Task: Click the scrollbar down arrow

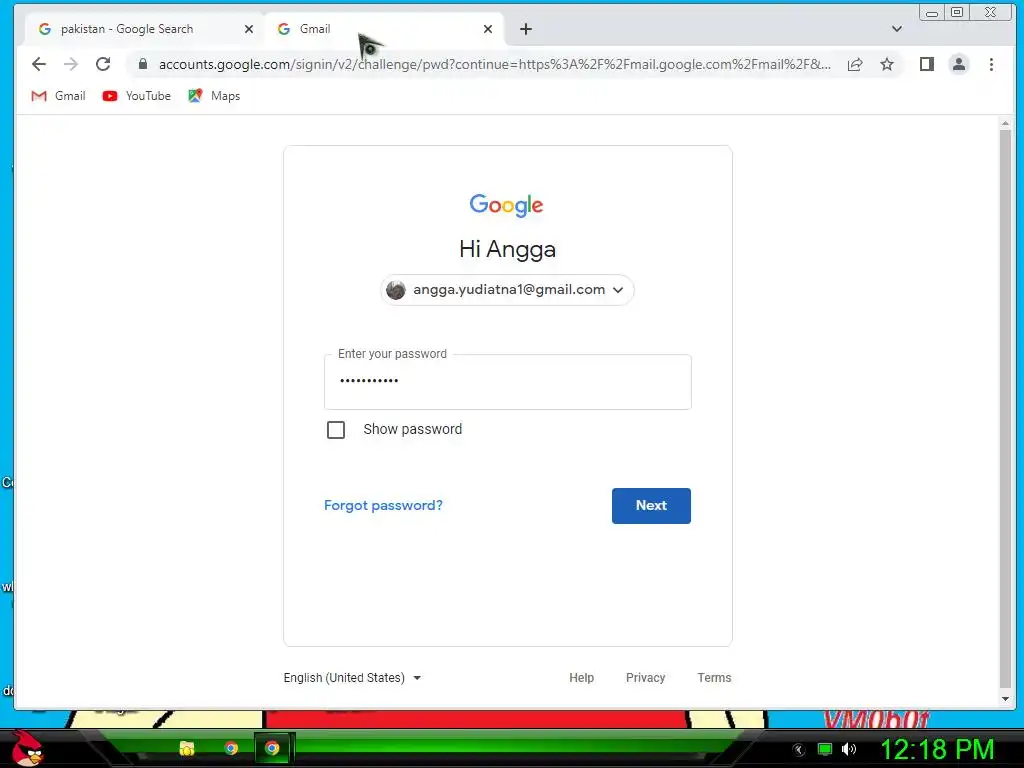Action: click(1005, 699)
